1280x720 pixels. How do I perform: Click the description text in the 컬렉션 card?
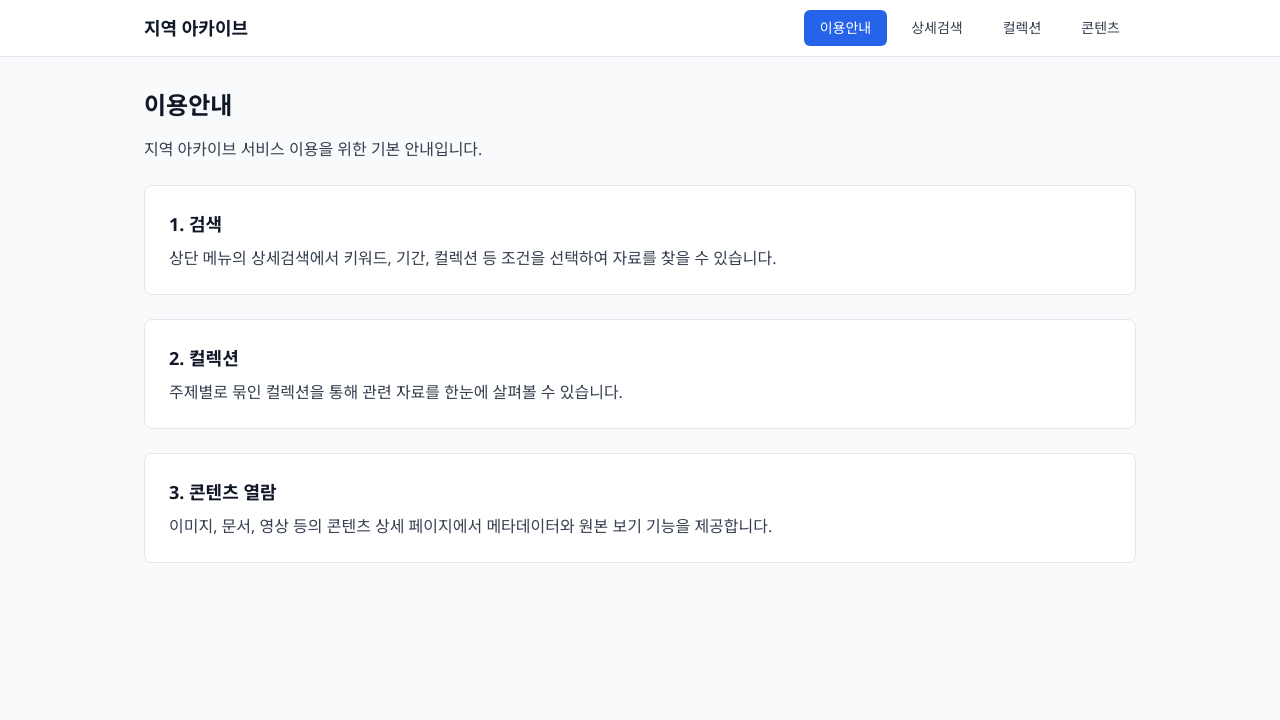(395, 392)
